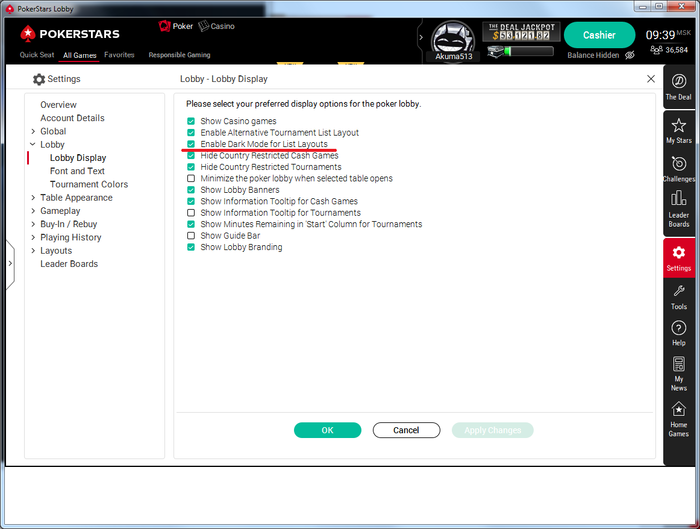Toggle Hide Country Restricted Tournaments
The image size is (700, 529).
pyautogui.click(x=191, y=167)
